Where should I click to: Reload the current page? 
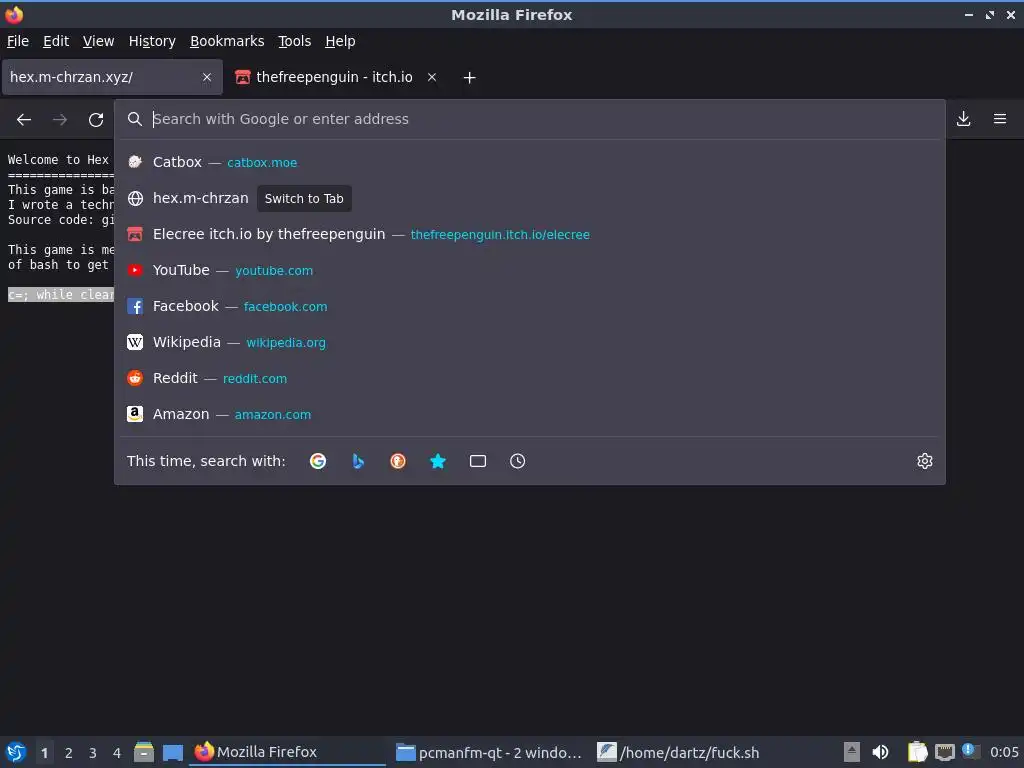click(x=96, y=120)
